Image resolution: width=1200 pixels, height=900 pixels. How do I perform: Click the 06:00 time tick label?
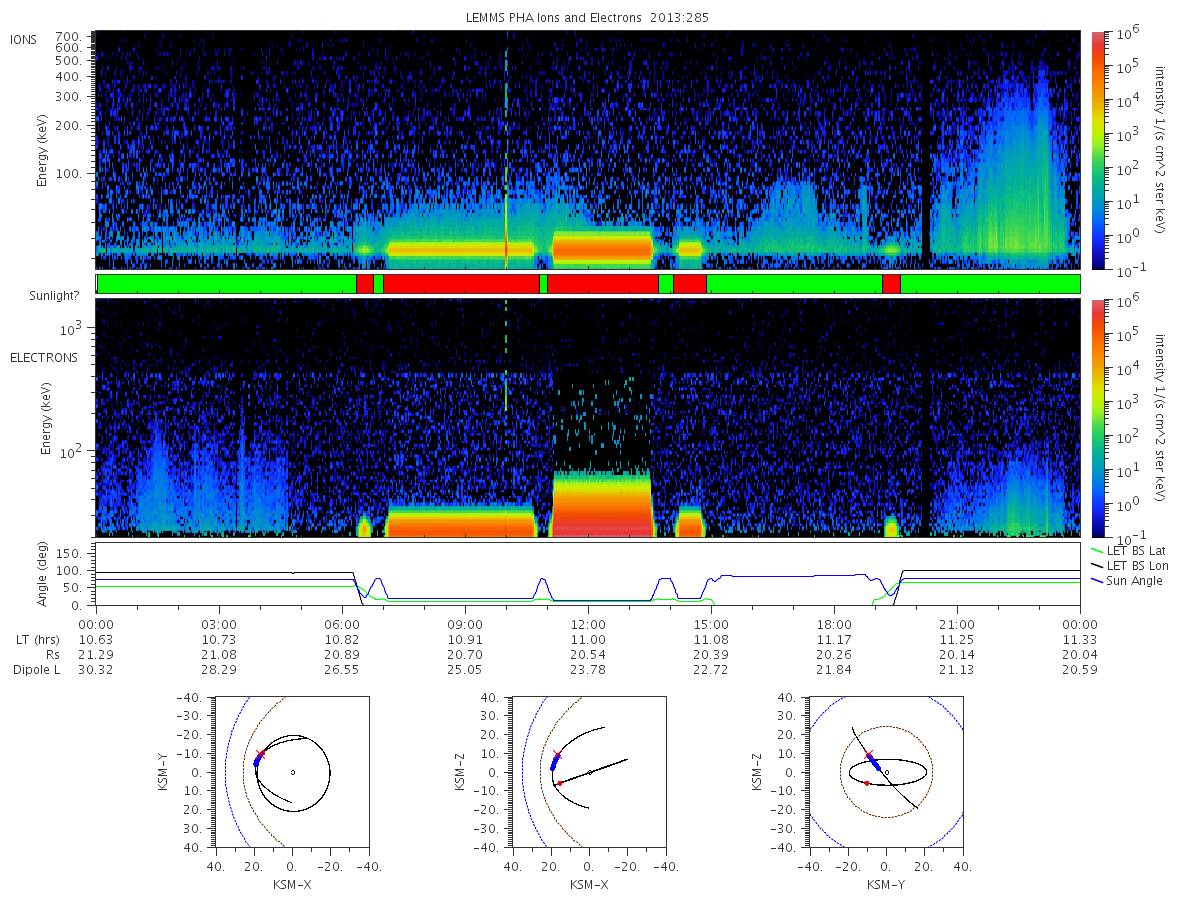342,623
